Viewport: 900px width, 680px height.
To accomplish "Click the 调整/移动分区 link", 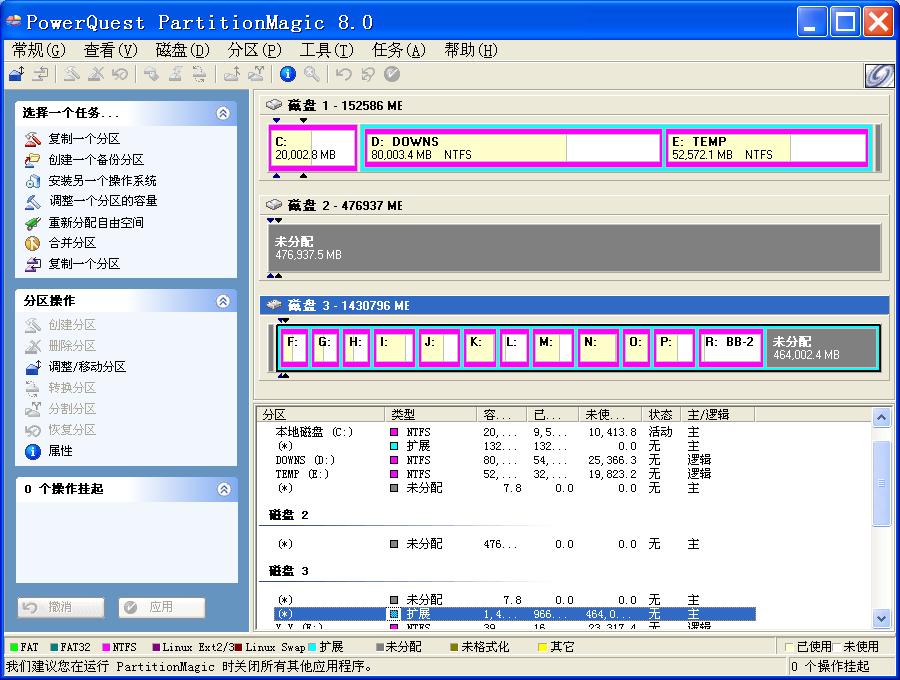I will pos(87,367).
